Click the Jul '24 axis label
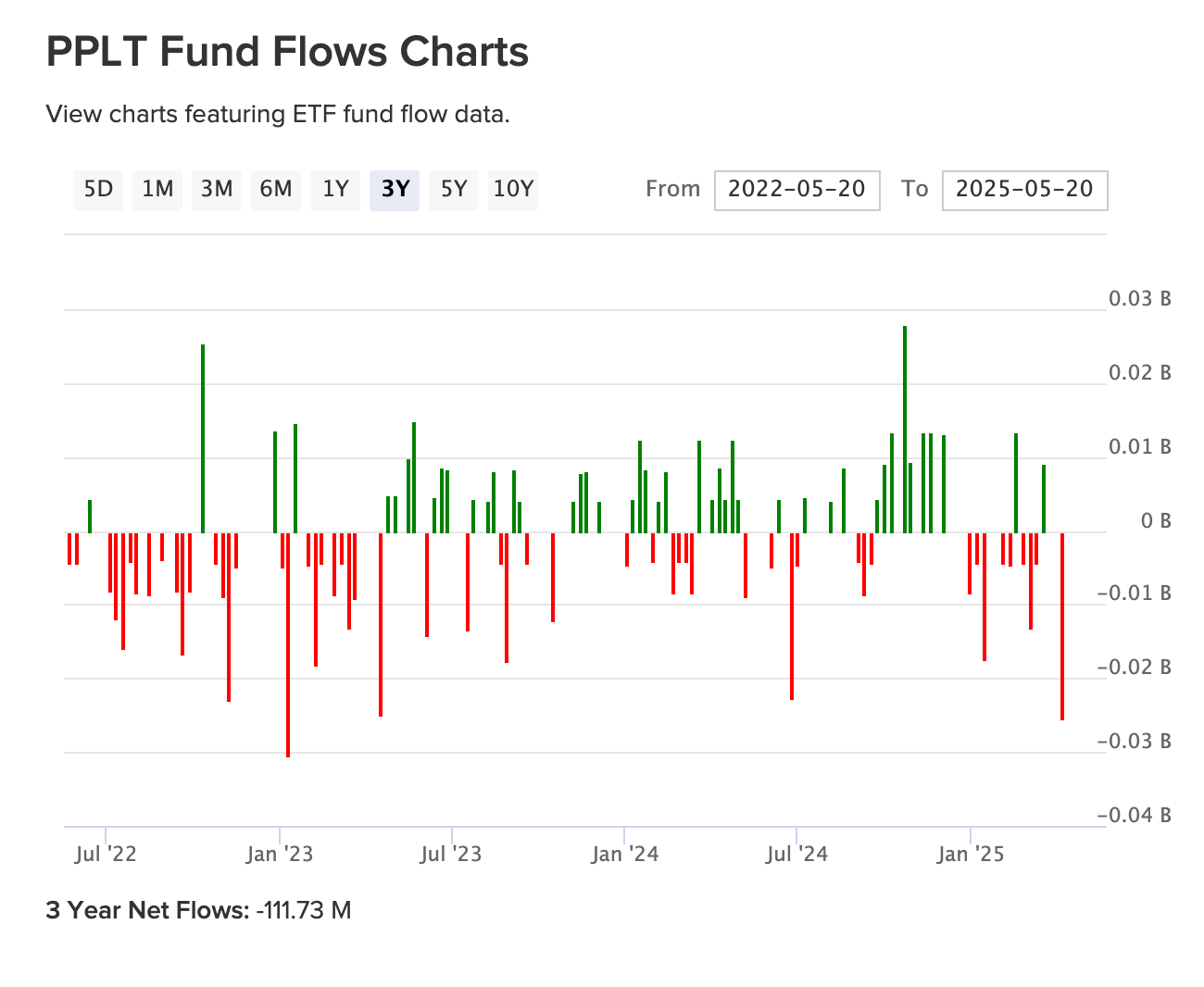The height and width of the screenshot is (987, 1204). (x=796, y=854)
